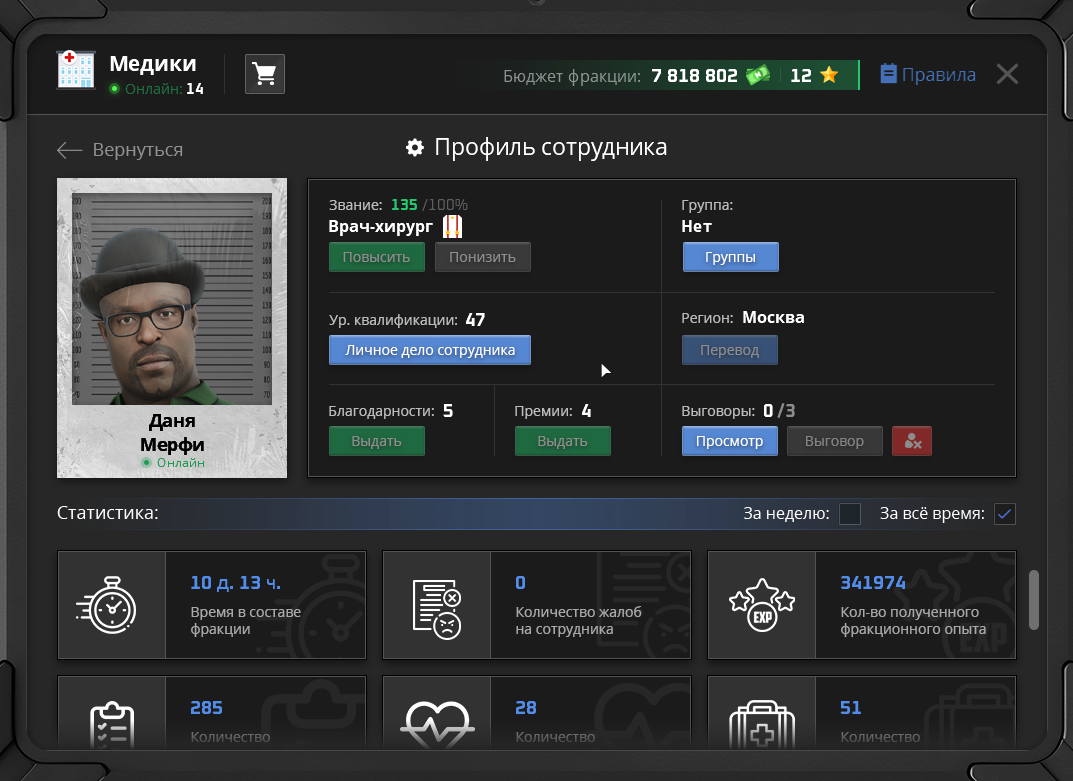Open the faction shop cart icon
Image resolution: width=1073 pixels, height=781 pixels.
click(x=265, y=74)
